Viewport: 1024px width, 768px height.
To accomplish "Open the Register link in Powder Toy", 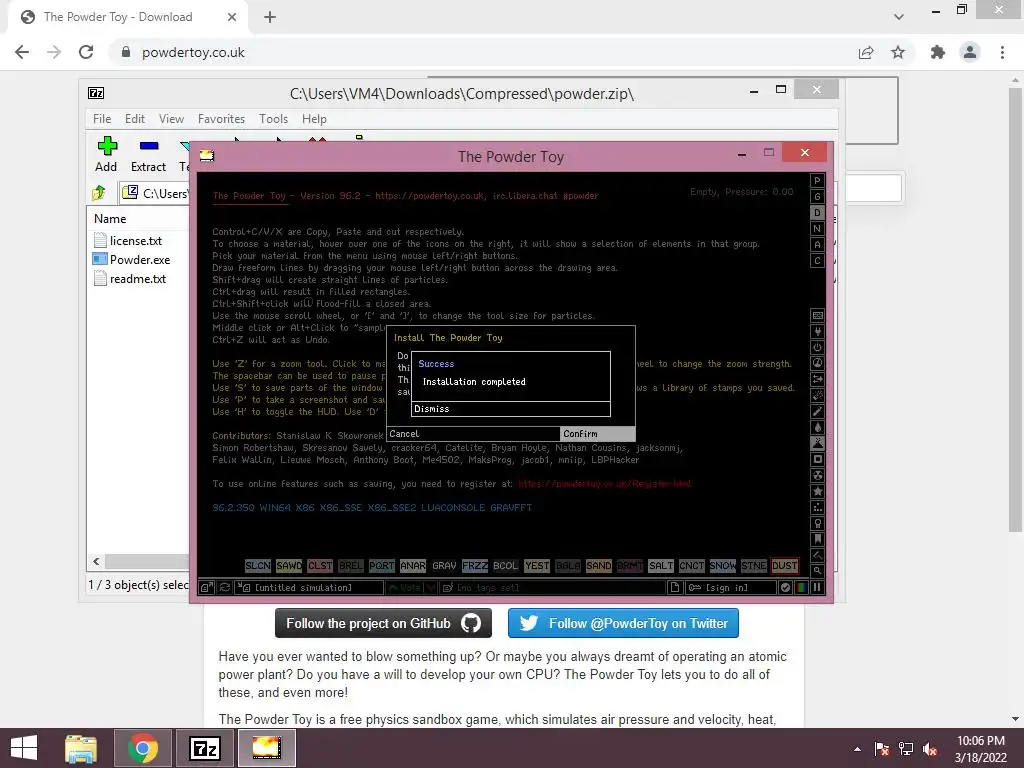I will (605, 484).
